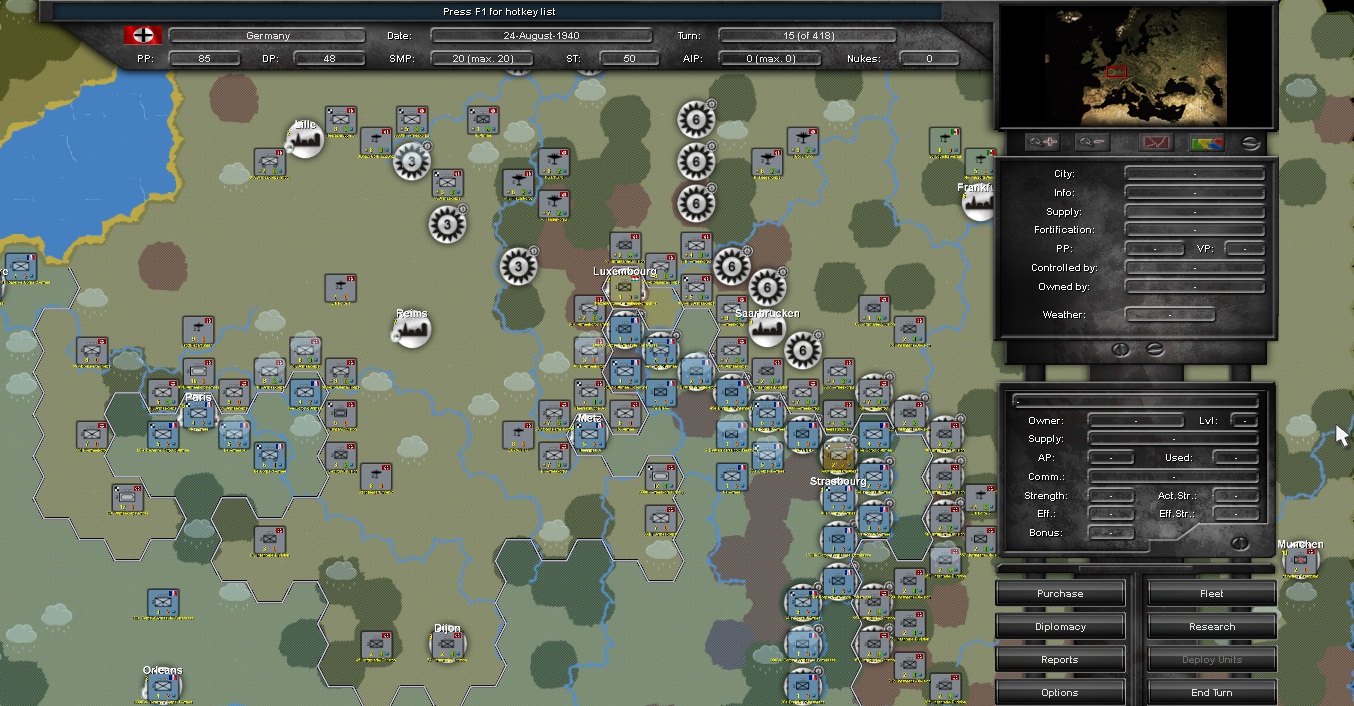The width and height of the screenshot is (1354, 706).
Task: Click the Fortification info field
Action: pos(1195,230)
